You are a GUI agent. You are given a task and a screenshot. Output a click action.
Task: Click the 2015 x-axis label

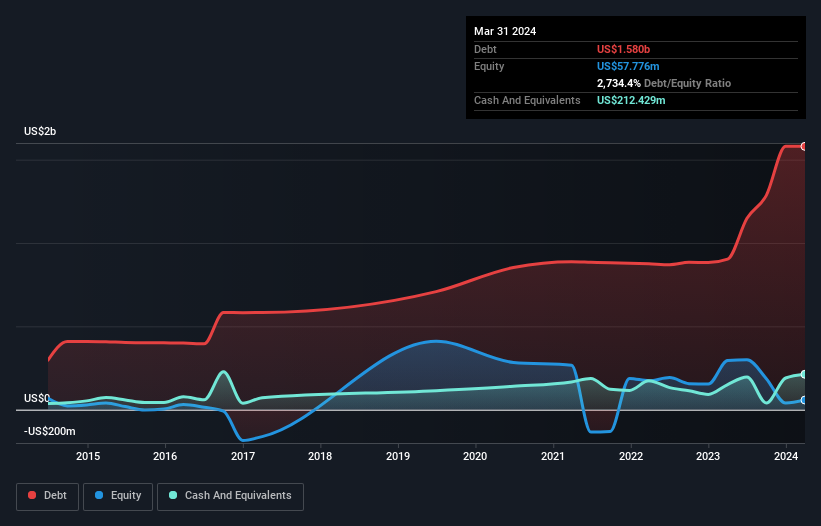(x=88, y=456)
